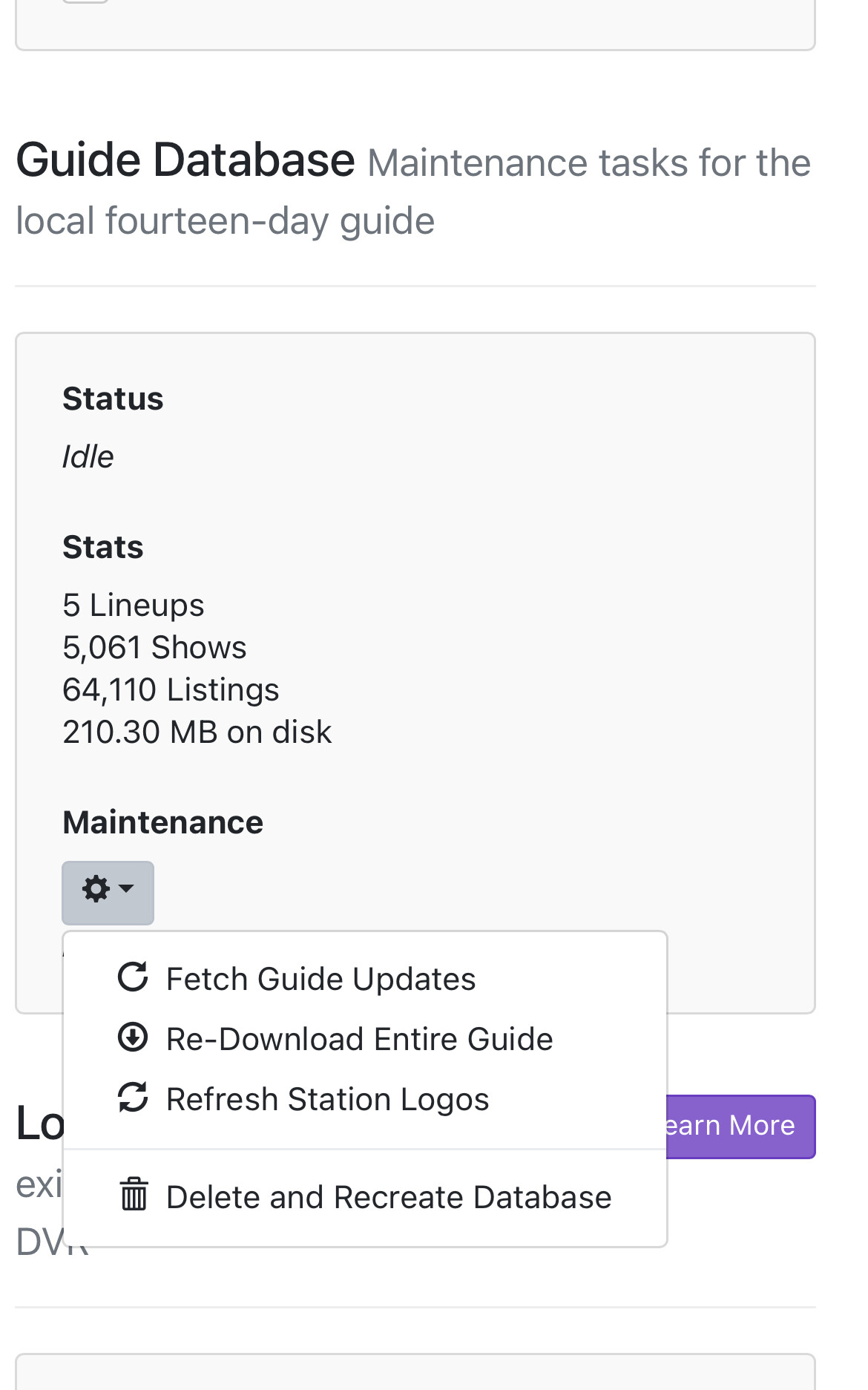Click the 210.30 MB on disk text
Image resolution: width=868 pixels, height=1390 pixels.
pyautogui.click(x=197, y=732)
